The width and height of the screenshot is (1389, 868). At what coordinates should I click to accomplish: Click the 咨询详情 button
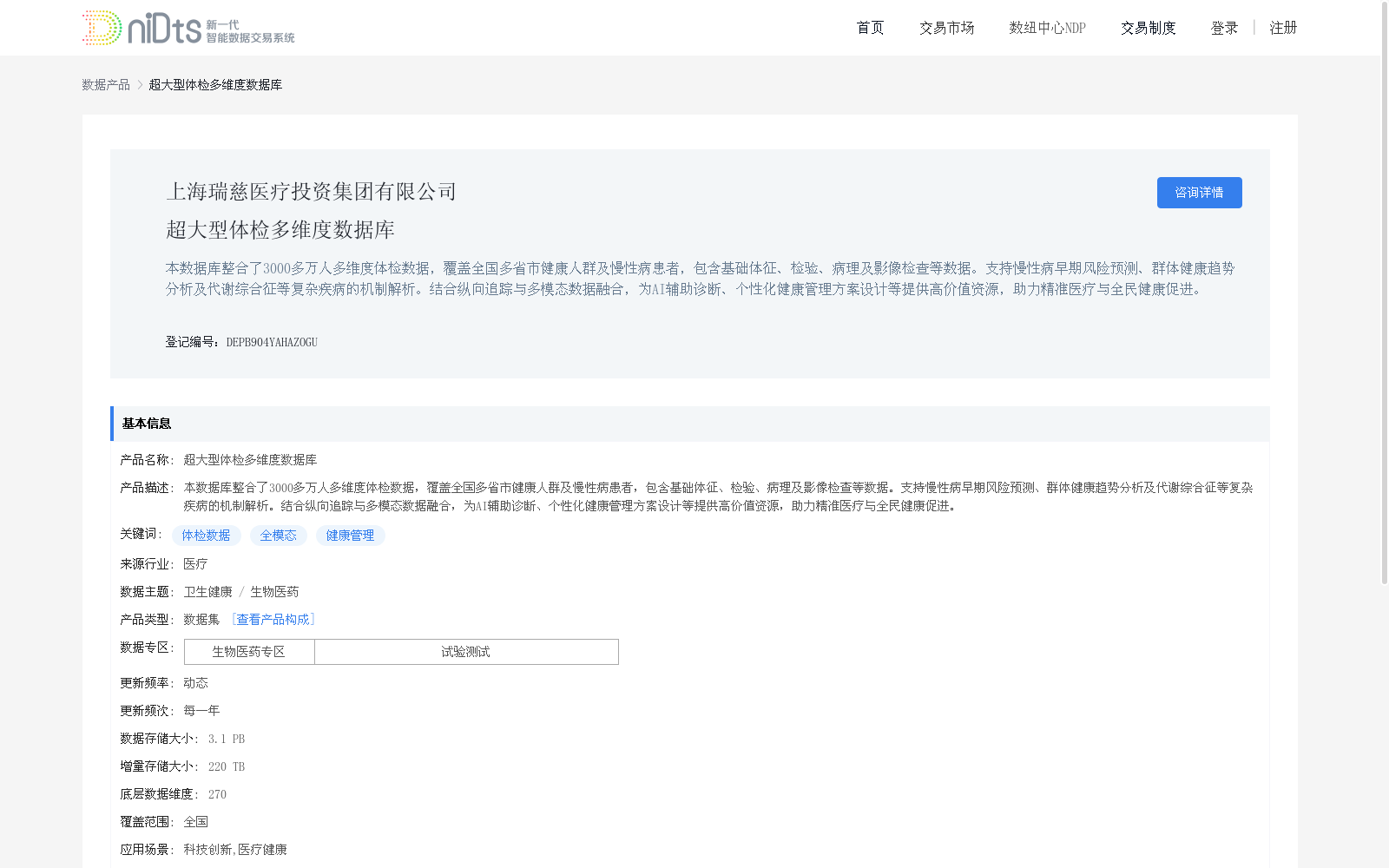click(1199, 193)
